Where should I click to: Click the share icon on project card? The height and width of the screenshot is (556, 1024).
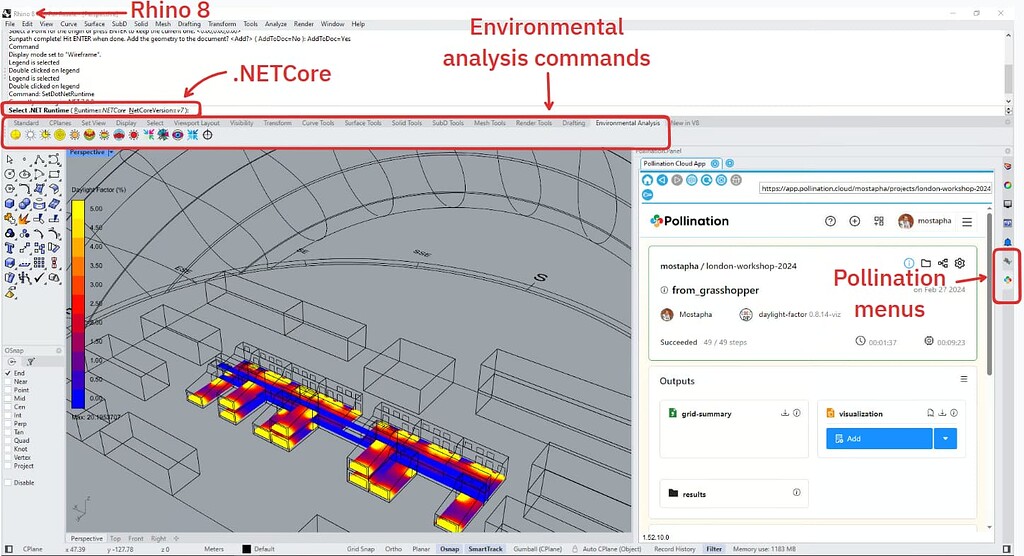pos(942,263)
